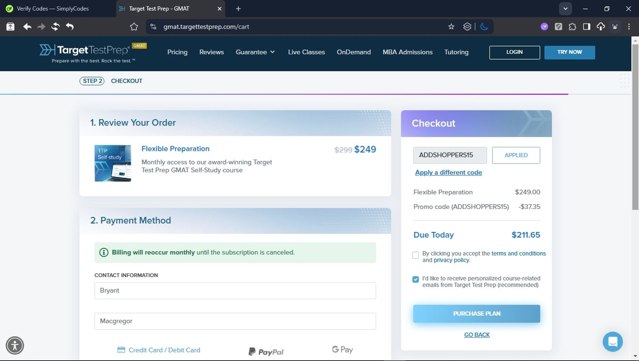The width and height of the screenshot is (639, 361).
Task: Click the promo discount -$37.35 value
Action: point(529,207)
